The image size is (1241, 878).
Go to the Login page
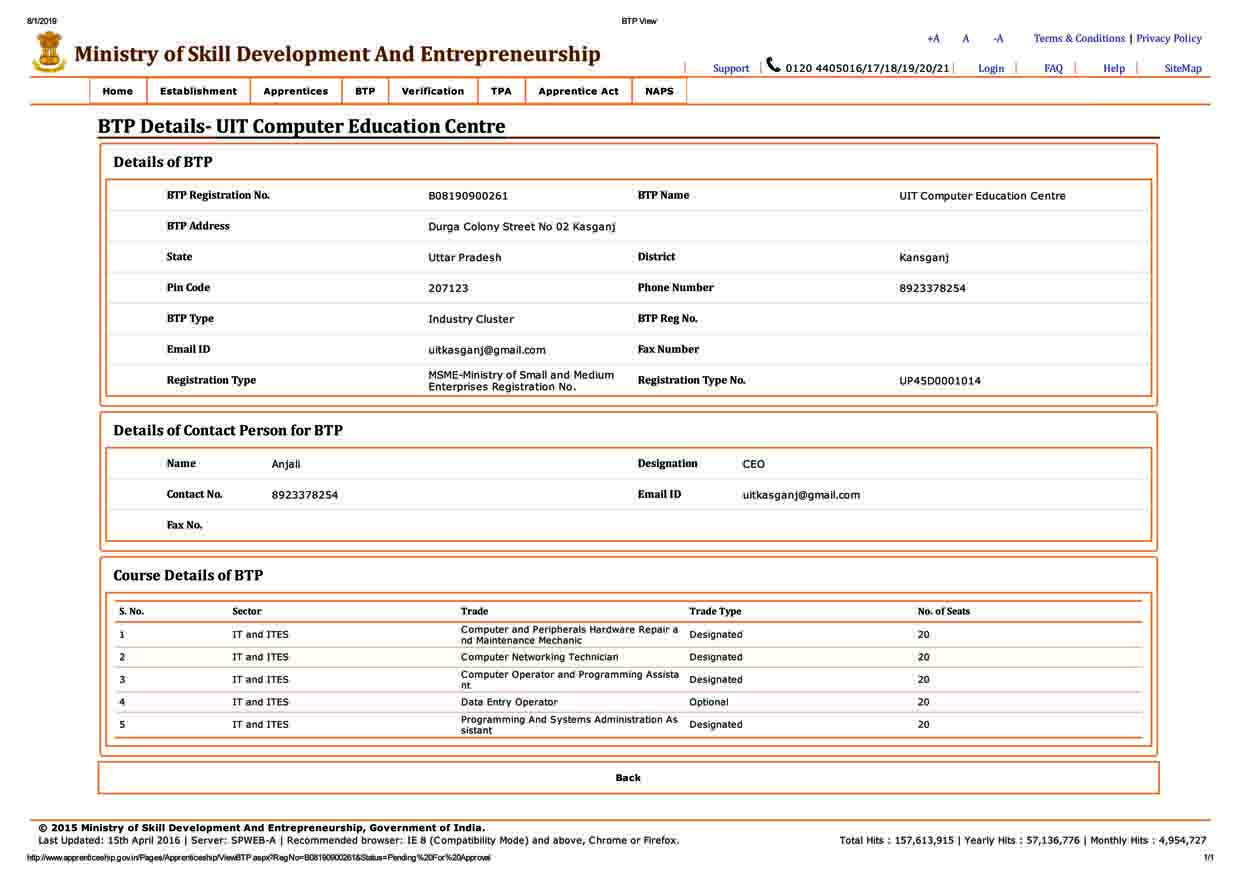click(x=991, y=69)
